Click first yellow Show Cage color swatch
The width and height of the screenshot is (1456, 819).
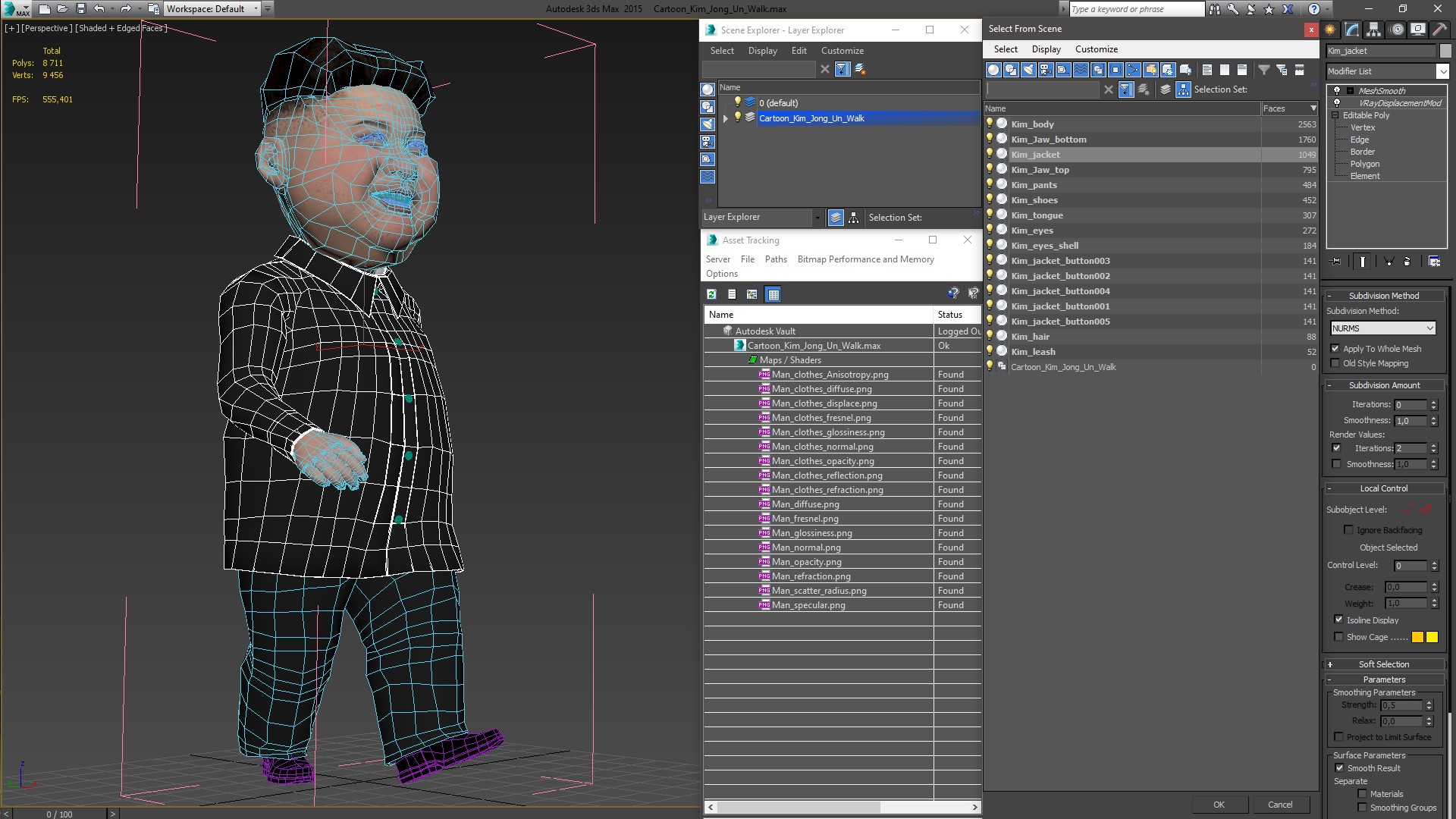1417,637
